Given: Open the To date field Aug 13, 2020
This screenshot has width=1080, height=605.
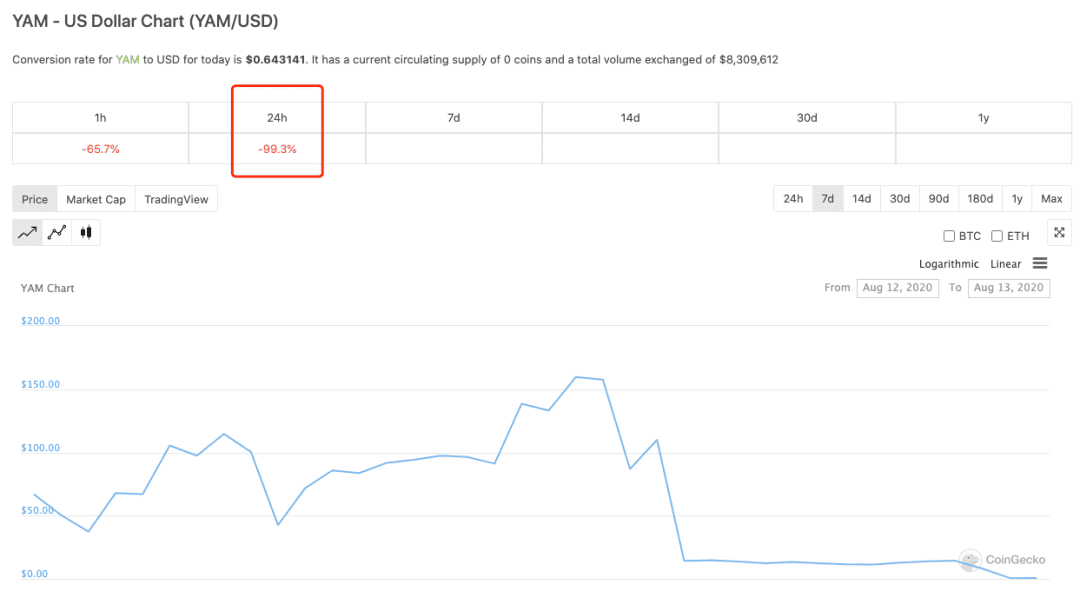Looking at the screenshot, I should [x=1008, y=287].
